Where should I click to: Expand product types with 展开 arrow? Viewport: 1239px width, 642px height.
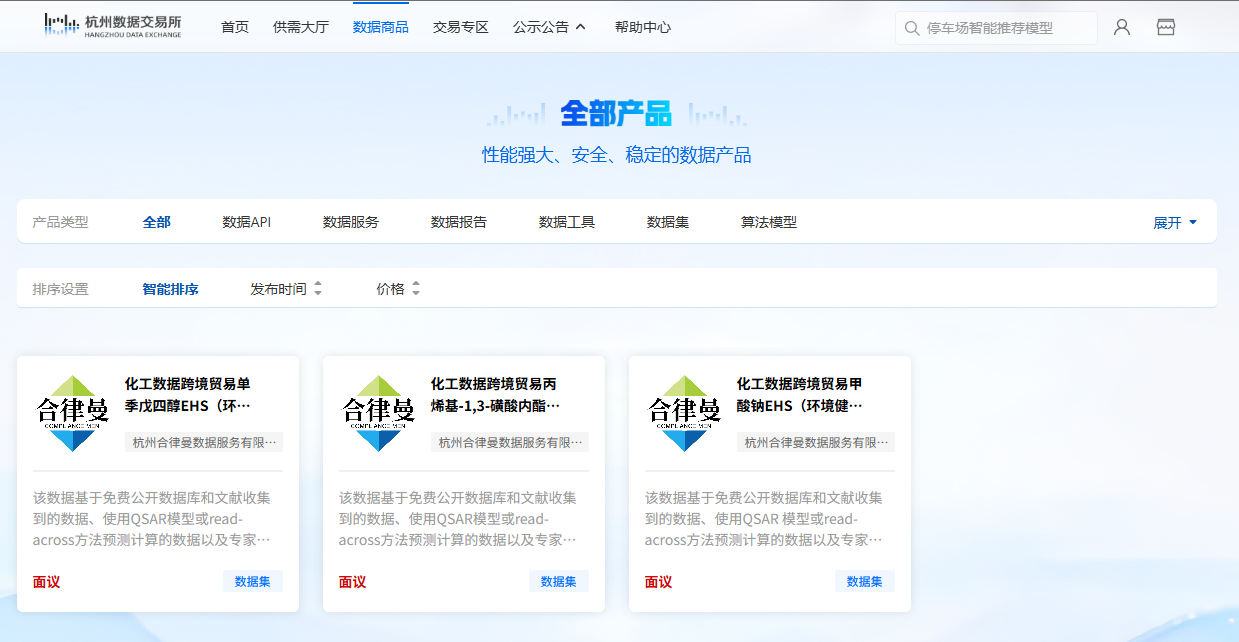(x=1175, y=222)
